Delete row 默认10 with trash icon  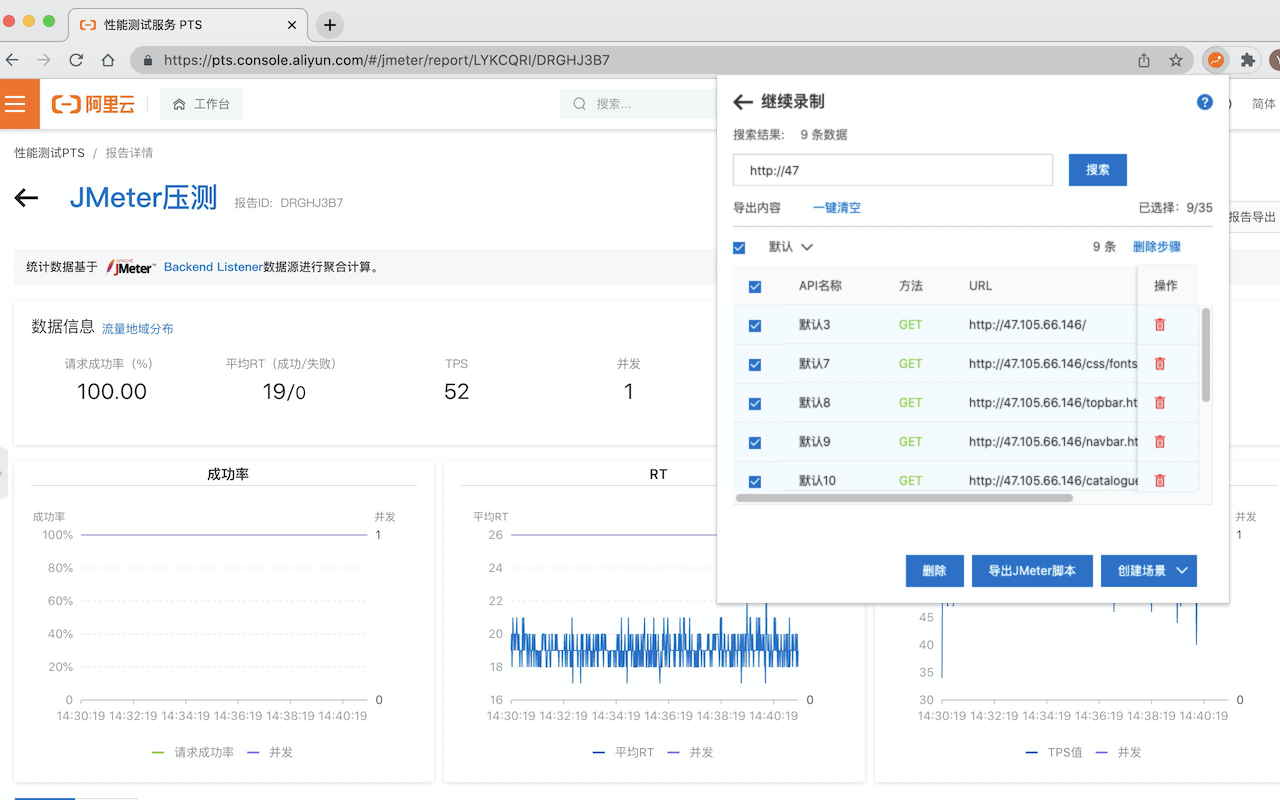click(x=1160, y=481)
